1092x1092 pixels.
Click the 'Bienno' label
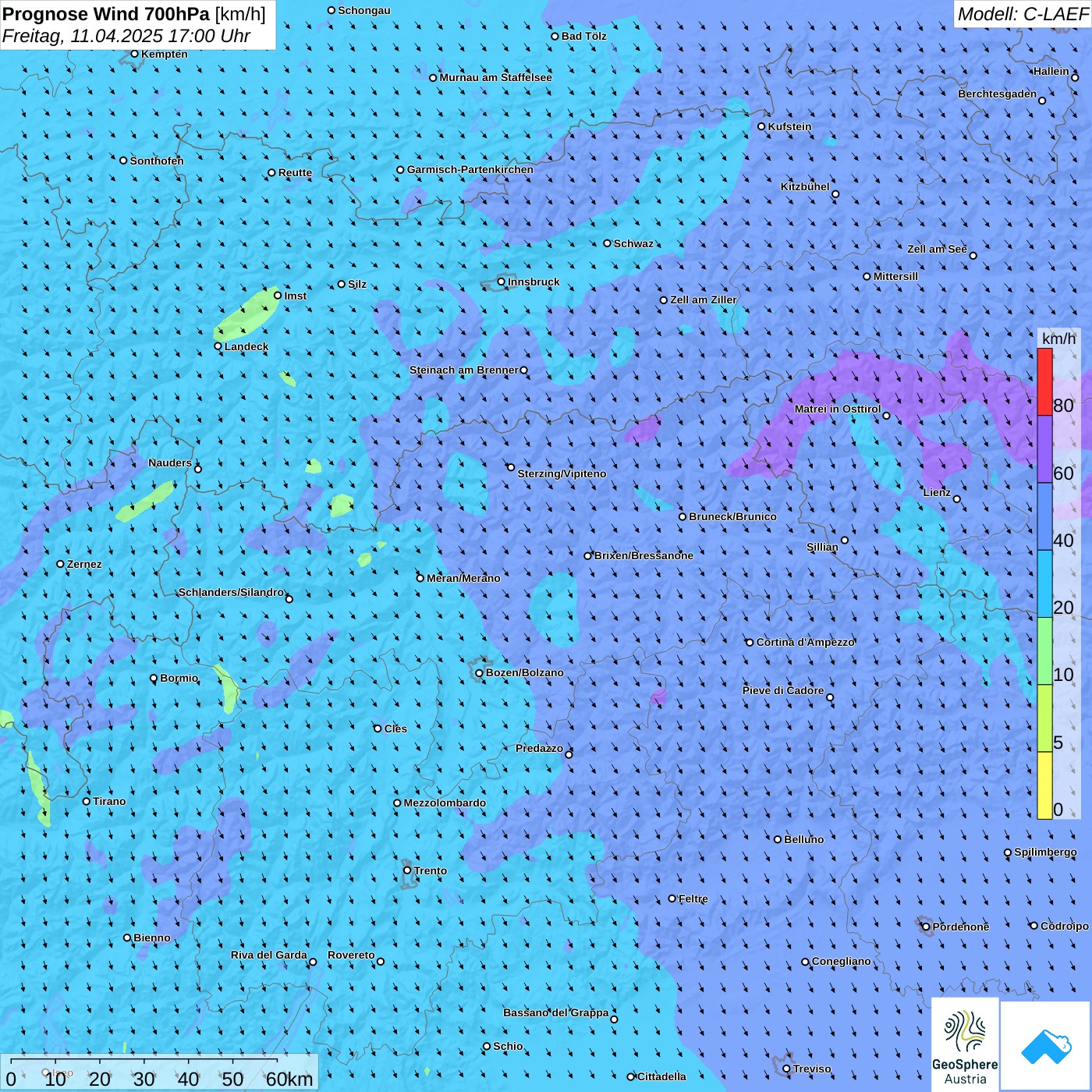coord(152,938)
